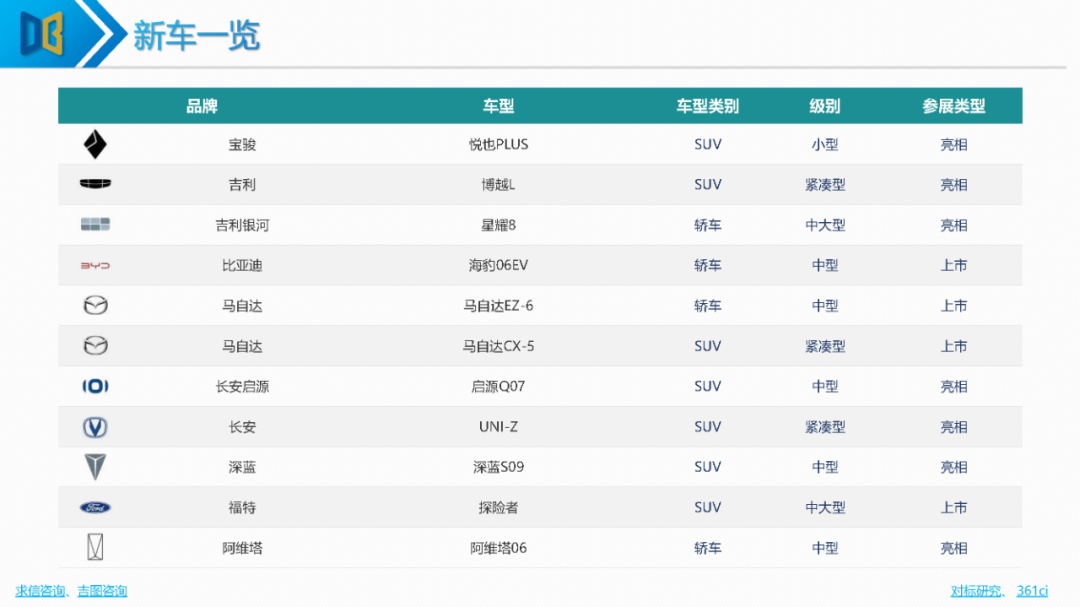Click the model cell UNI-Z
The height and width of the screenshot is (607, 1080).
click(x=498, y=427)
